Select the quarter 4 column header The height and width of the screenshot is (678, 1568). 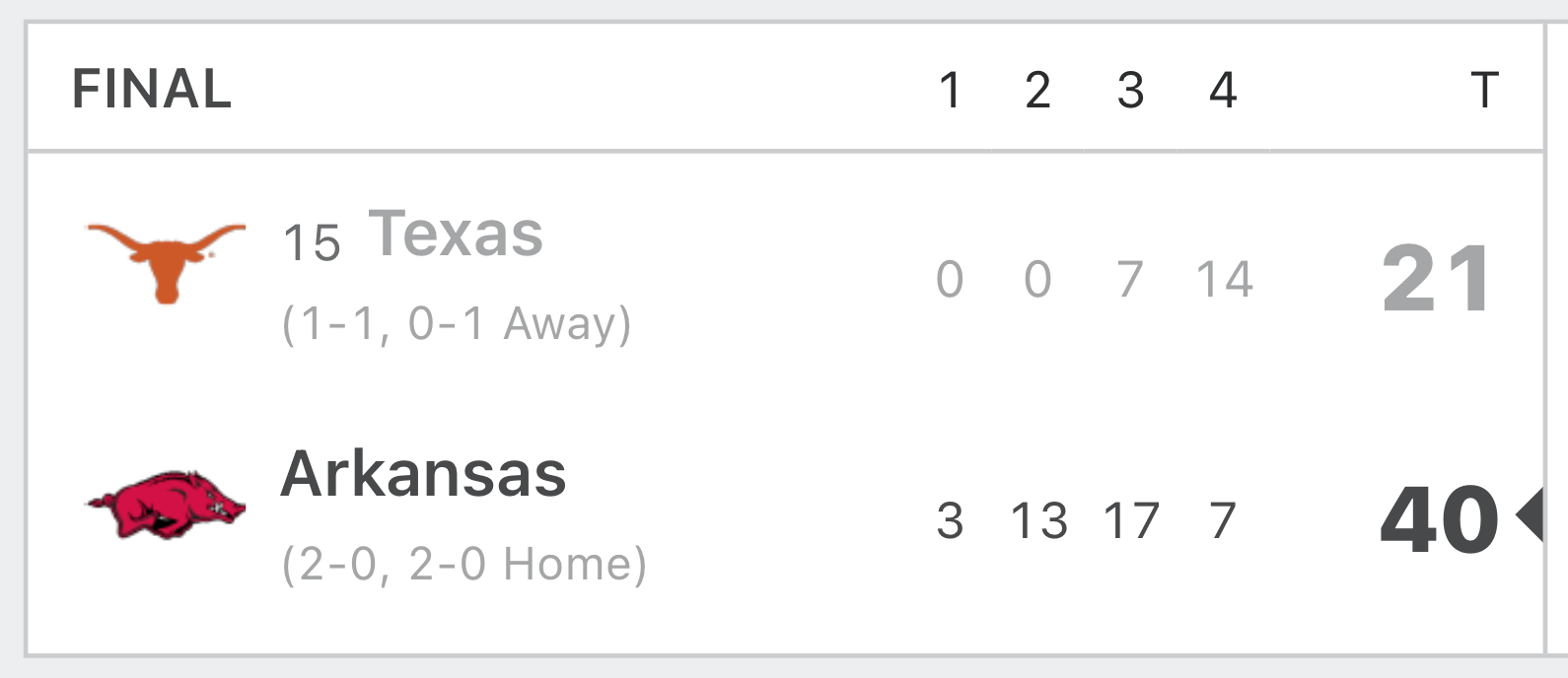coord(1223,91)
